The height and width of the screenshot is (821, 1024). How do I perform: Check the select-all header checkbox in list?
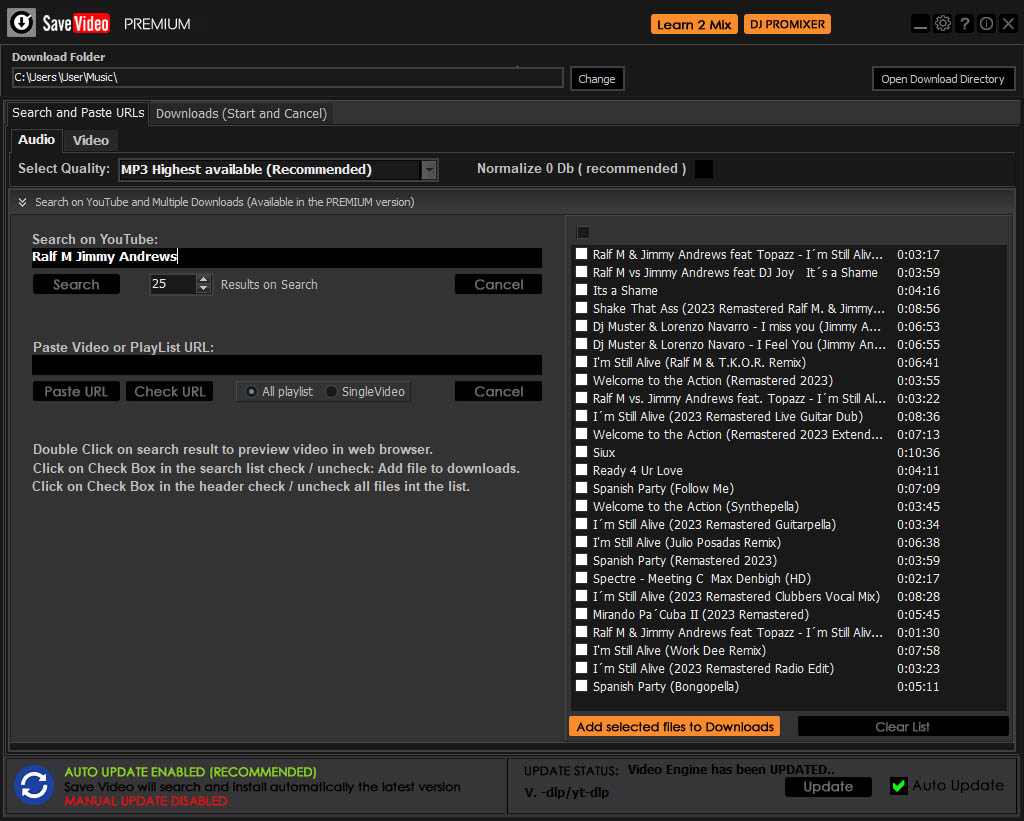(583, 232)
